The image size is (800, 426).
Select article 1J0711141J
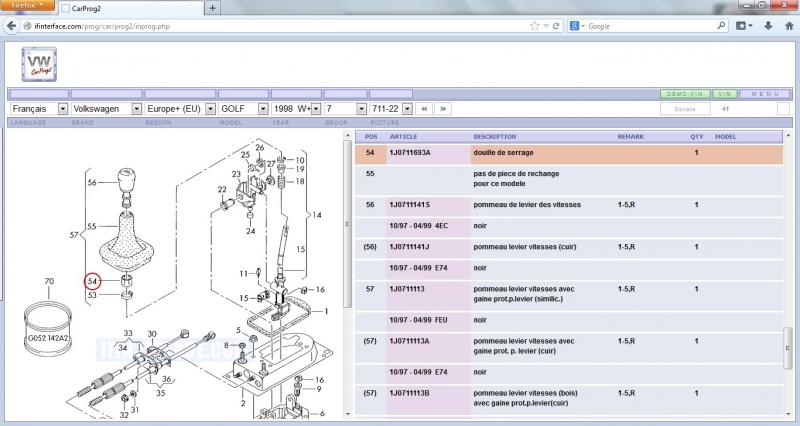pyautogui.click(x=409, y=246)
